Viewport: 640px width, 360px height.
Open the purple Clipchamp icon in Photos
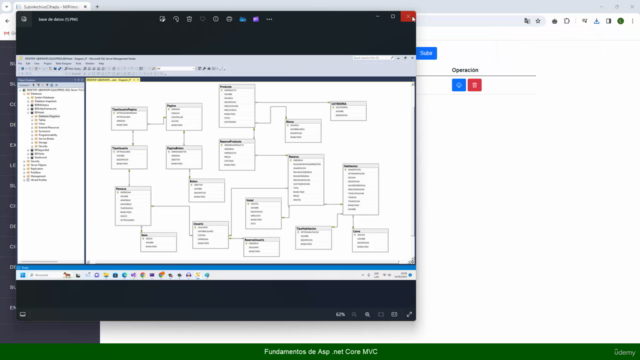pos(256,19)
